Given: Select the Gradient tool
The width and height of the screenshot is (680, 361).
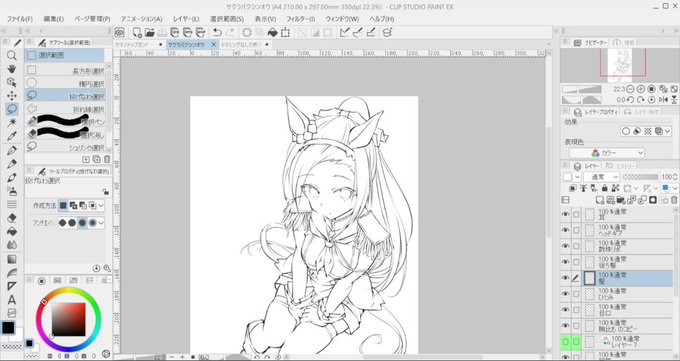Looking at the screenshot, I should click(x=12, y=259).
